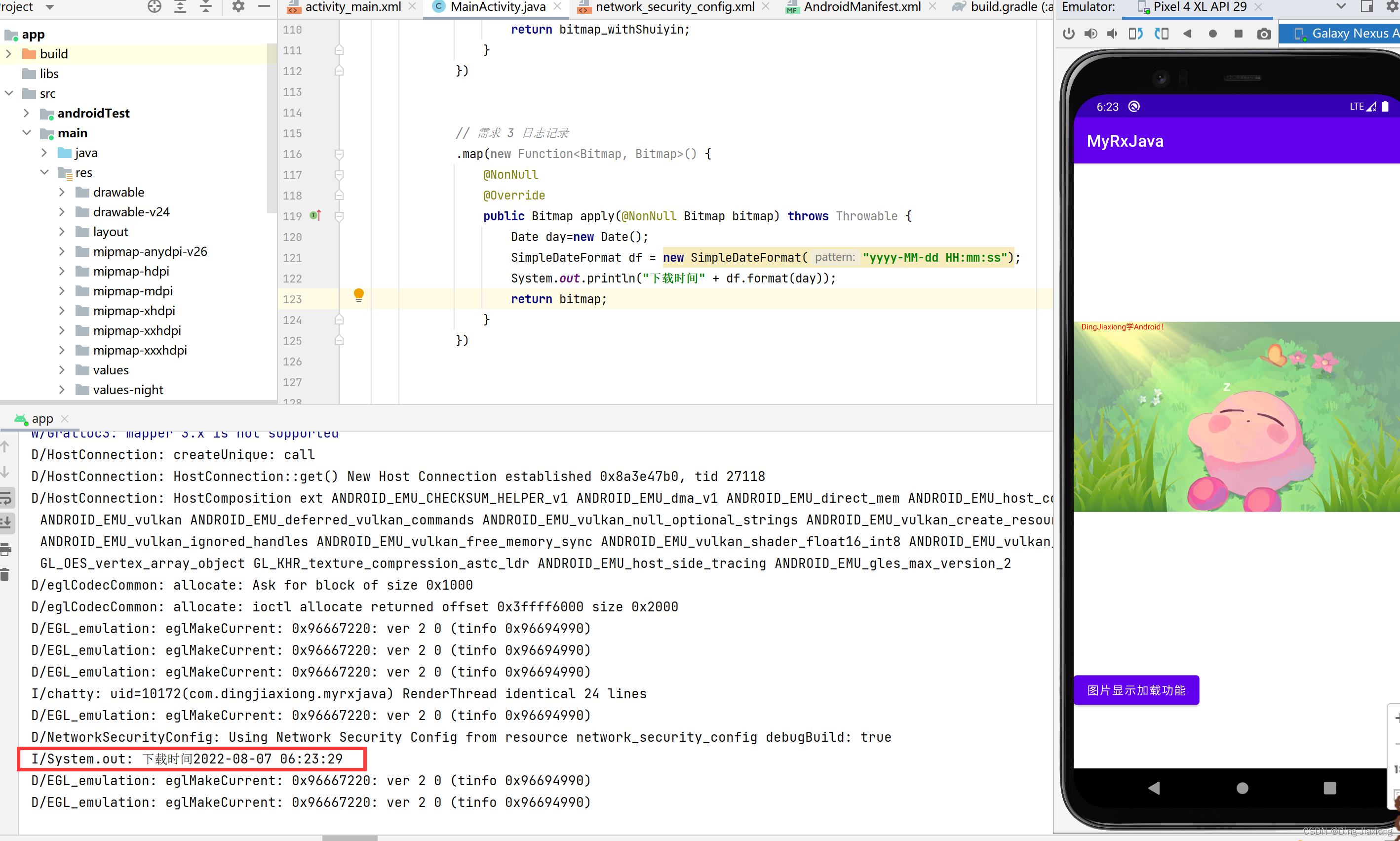Clear console with trash icon
The width and height of the screenshot is (1400, 841).
(x=5, y=574)
